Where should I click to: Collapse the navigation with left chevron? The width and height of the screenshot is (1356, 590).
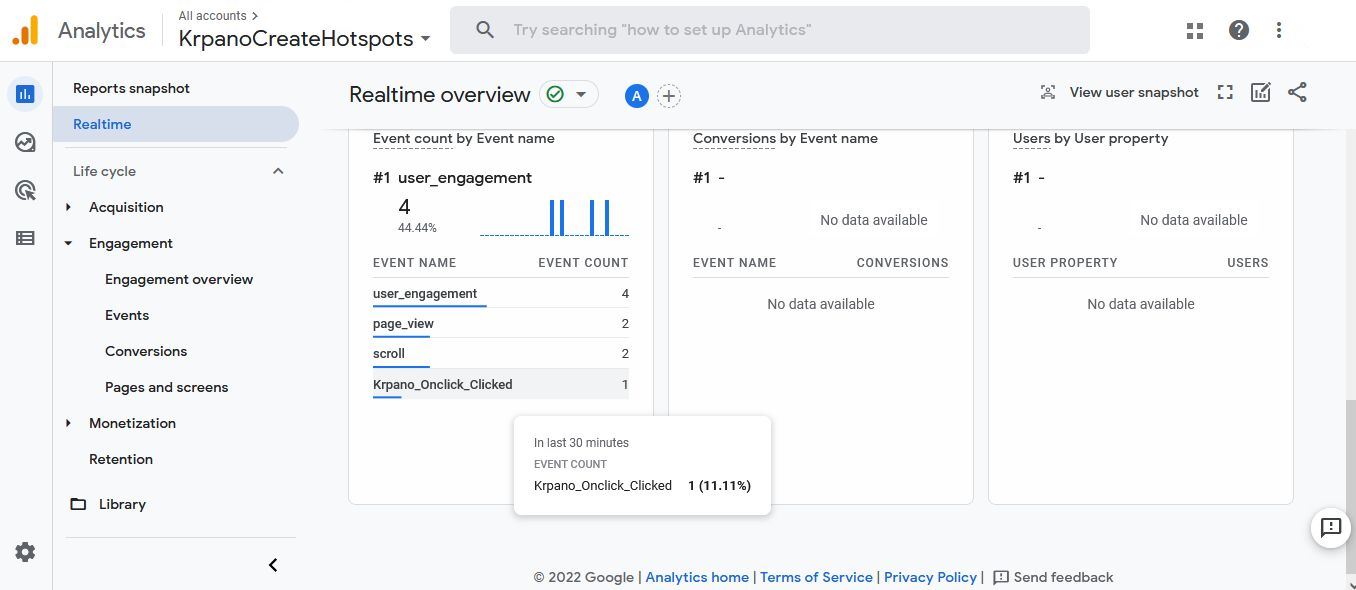(273, 565)
